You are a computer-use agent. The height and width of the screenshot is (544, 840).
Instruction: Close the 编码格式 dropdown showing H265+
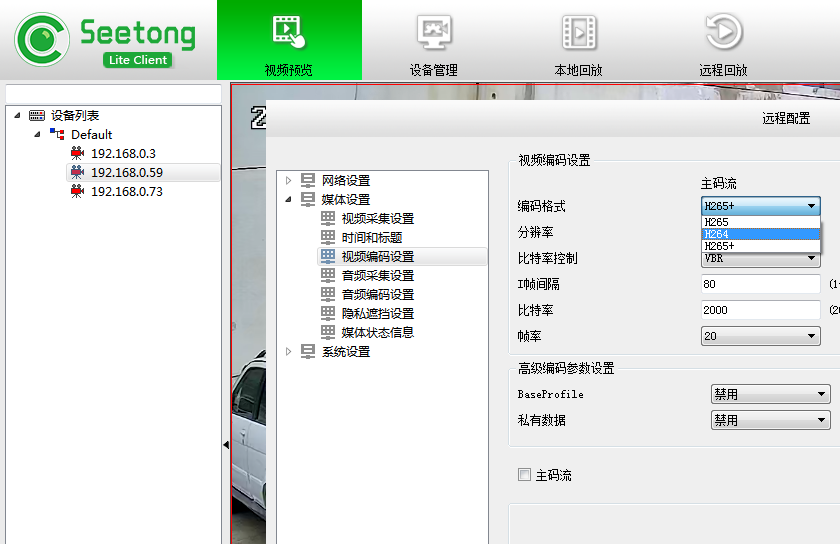point(761,206)
